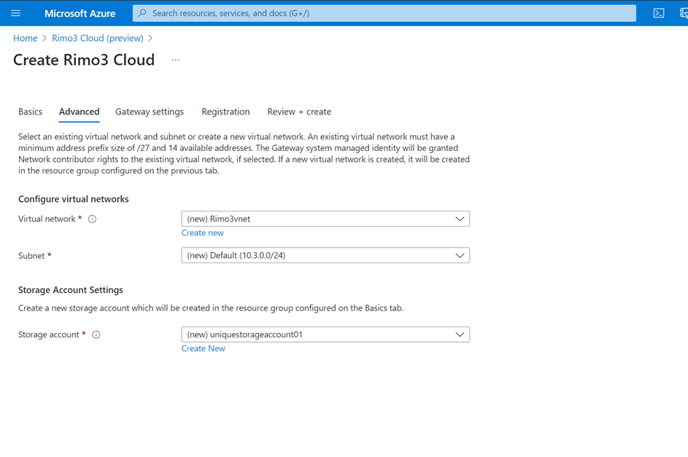The height and width of the screenshot is (457, 688).
Task: Show Storage account info tooltip icon
Action: tap(96, 335)
